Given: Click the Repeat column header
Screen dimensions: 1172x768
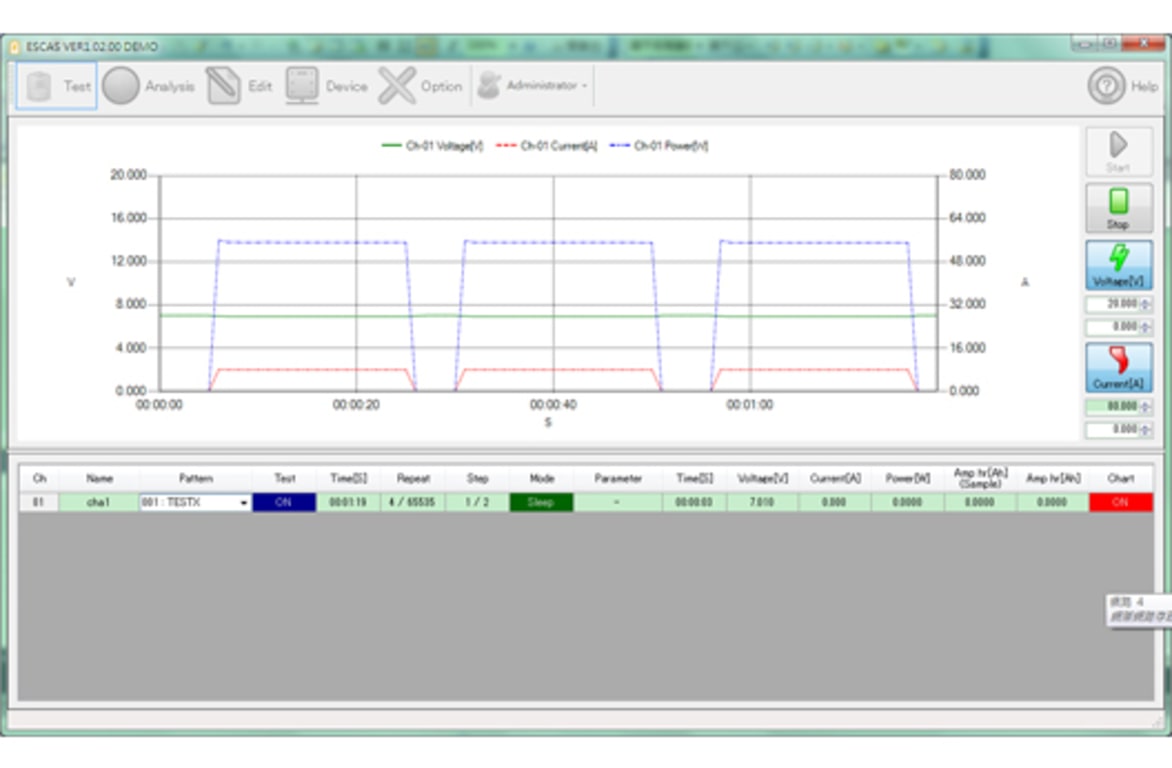Looking at the screenshot, I should coord(413,479).
